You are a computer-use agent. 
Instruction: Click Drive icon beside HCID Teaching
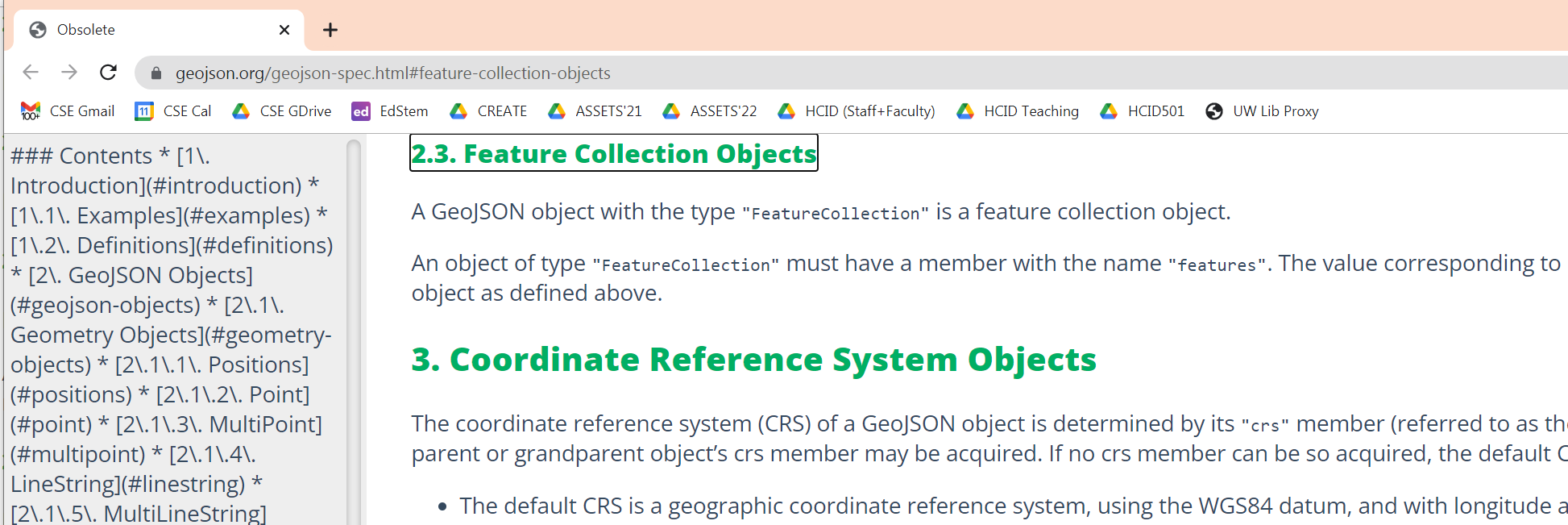click(x=965, y=111)
